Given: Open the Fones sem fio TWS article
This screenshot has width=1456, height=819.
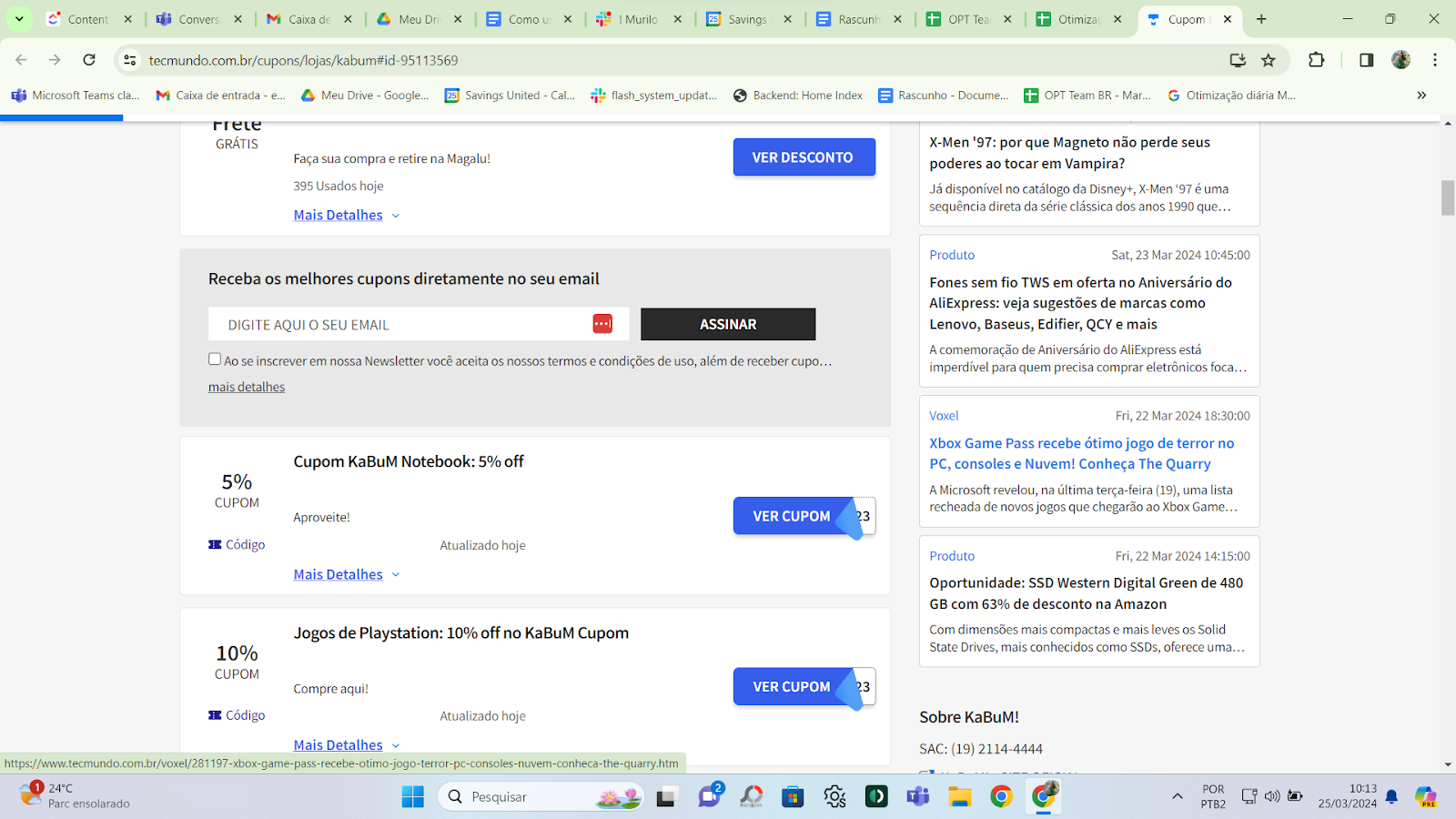Looking at the screenshot, I should [x=1081, y=303].
